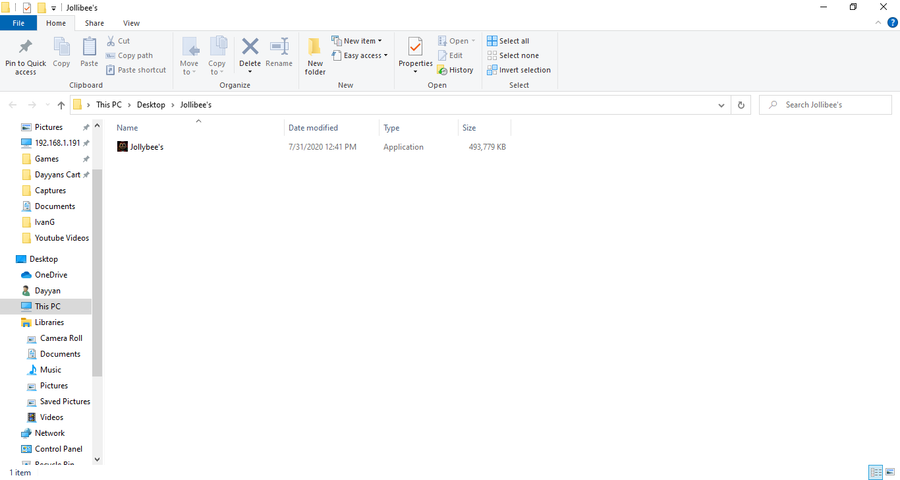Screen dimensions: 900x480
Task: Click the Forward navigation arrow
Action: (32, 105)
